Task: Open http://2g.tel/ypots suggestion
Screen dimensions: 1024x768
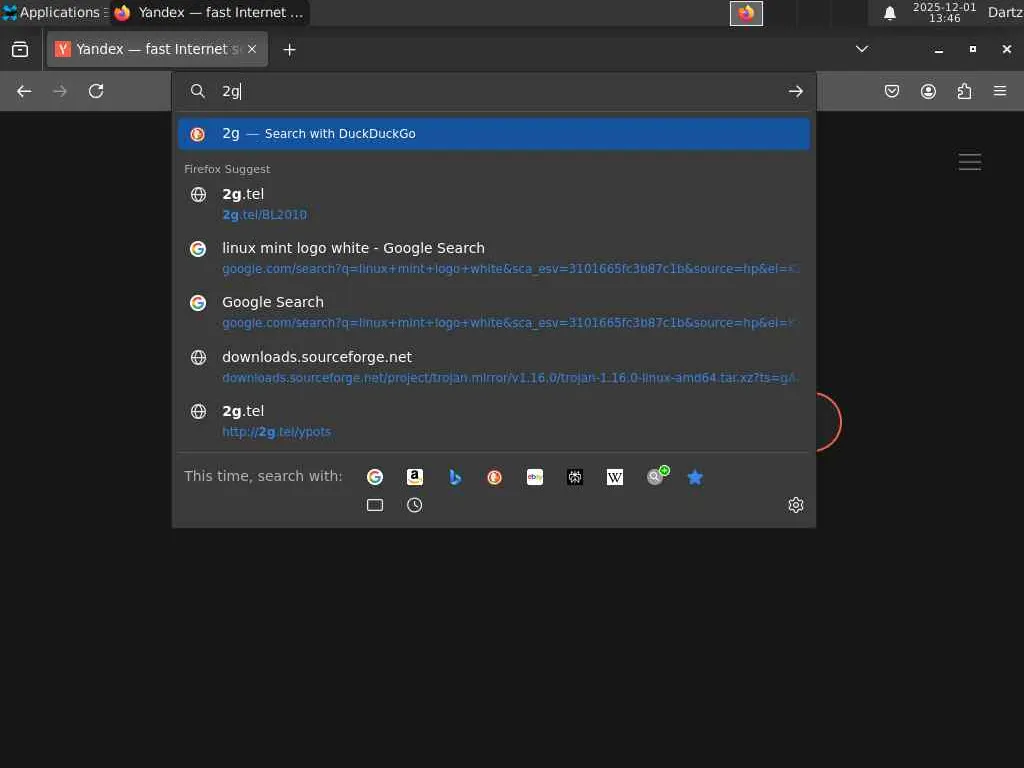Action: [494, 421]
